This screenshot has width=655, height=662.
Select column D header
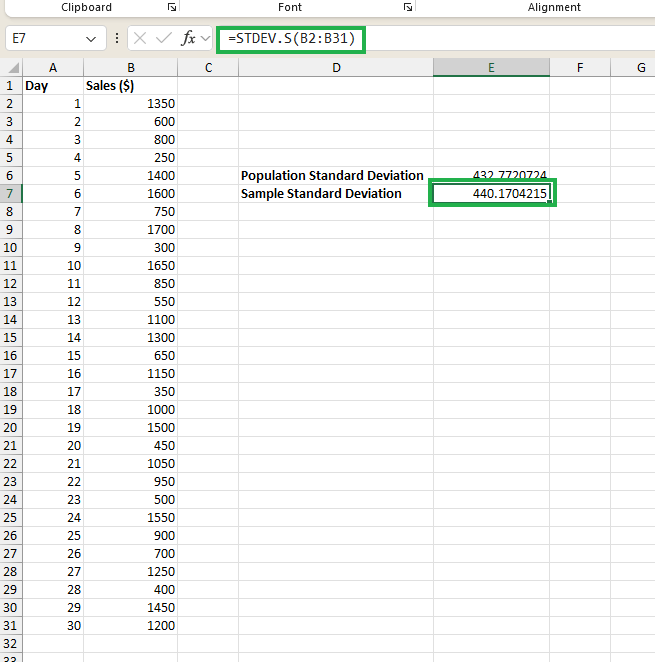tap(336, 68)
